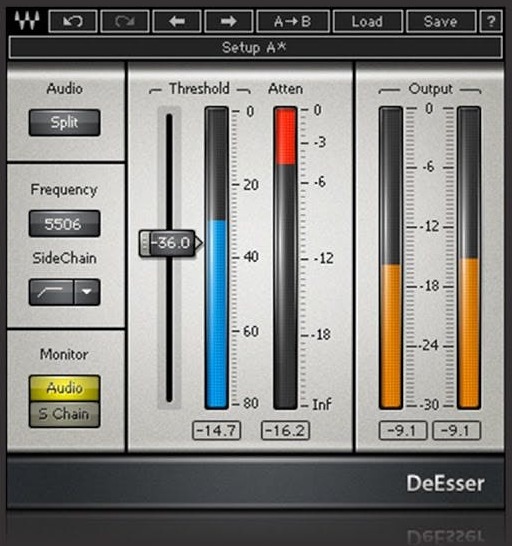
Task: Click the Setup A* name bar
Action: click(x=255, y=47)
